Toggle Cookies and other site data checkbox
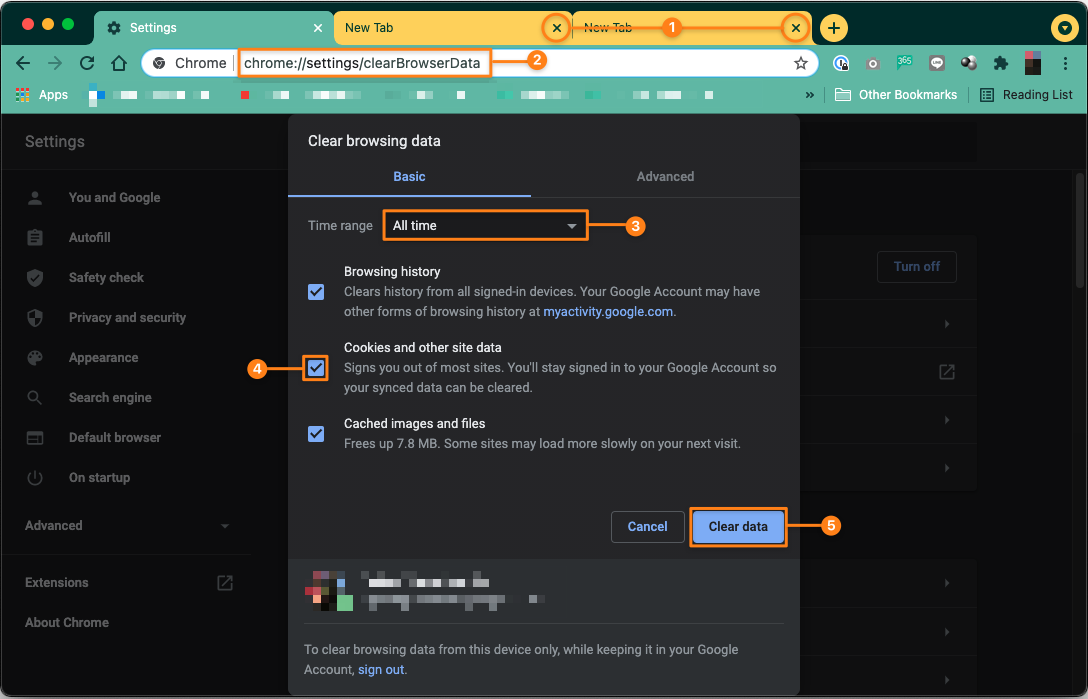The width and height of the screenshot is (1088, 699). click(316, 367)
